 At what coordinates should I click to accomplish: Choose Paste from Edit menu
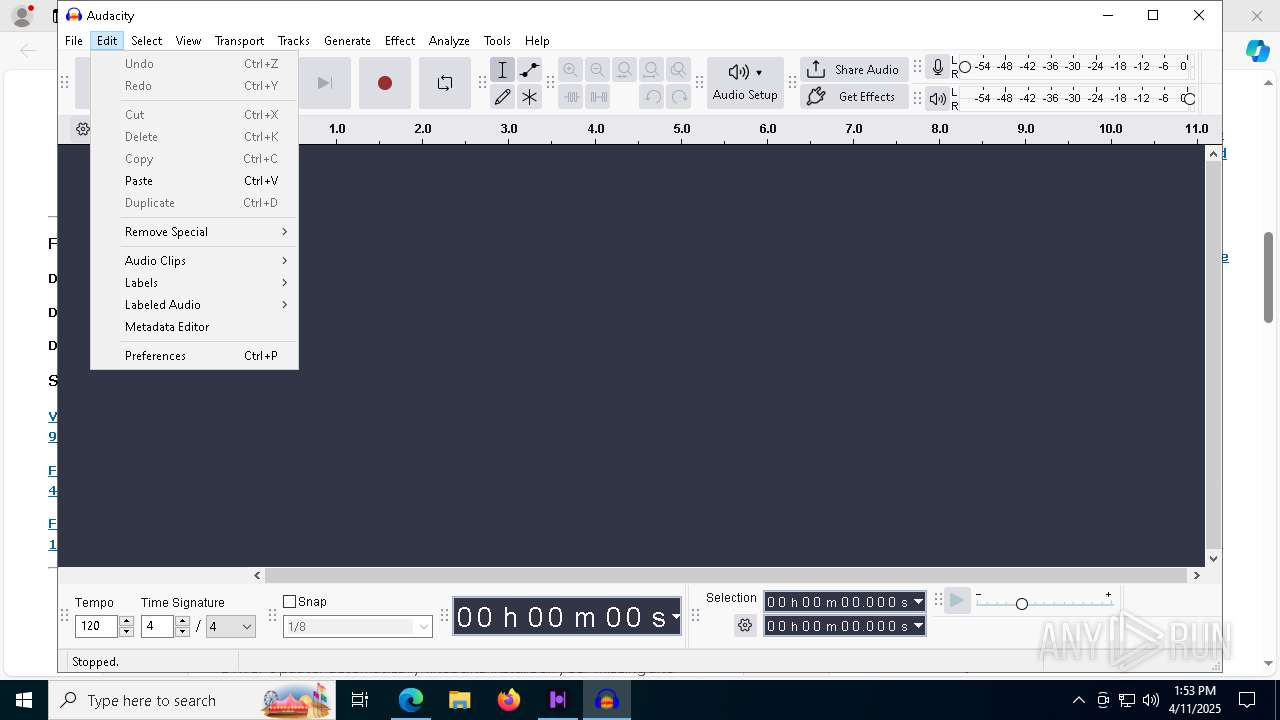(194, 181)
